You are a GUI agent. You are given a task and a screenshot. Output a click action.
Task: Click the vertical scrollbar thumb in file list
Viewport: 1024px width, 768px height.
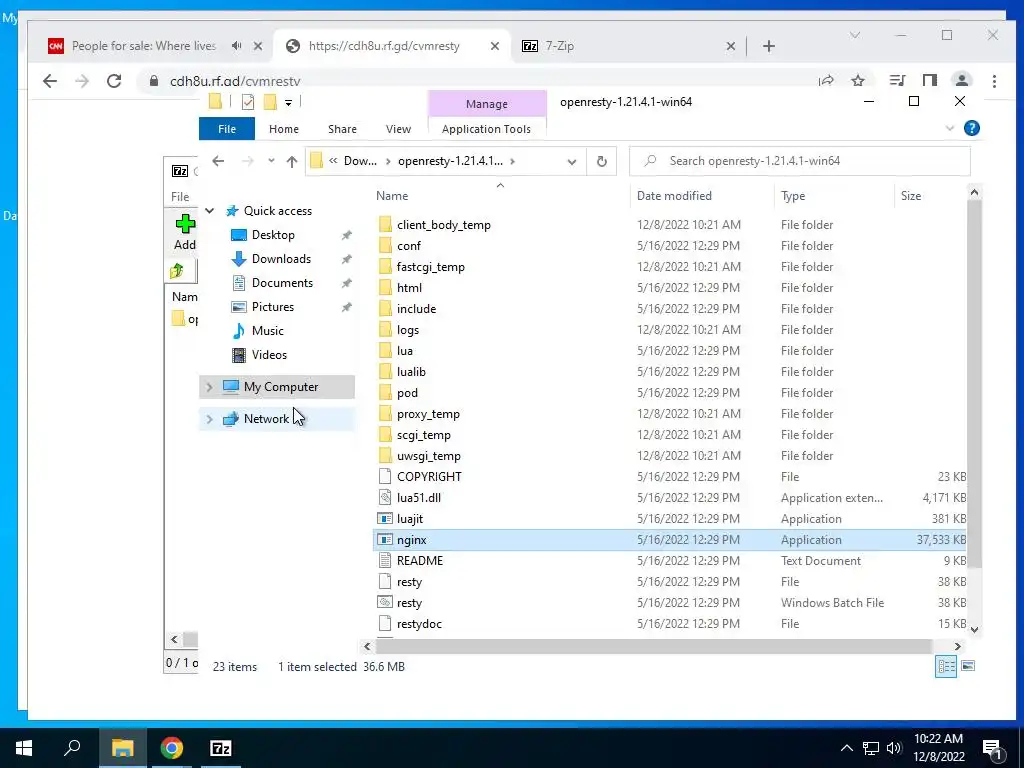tap(974, 384)
